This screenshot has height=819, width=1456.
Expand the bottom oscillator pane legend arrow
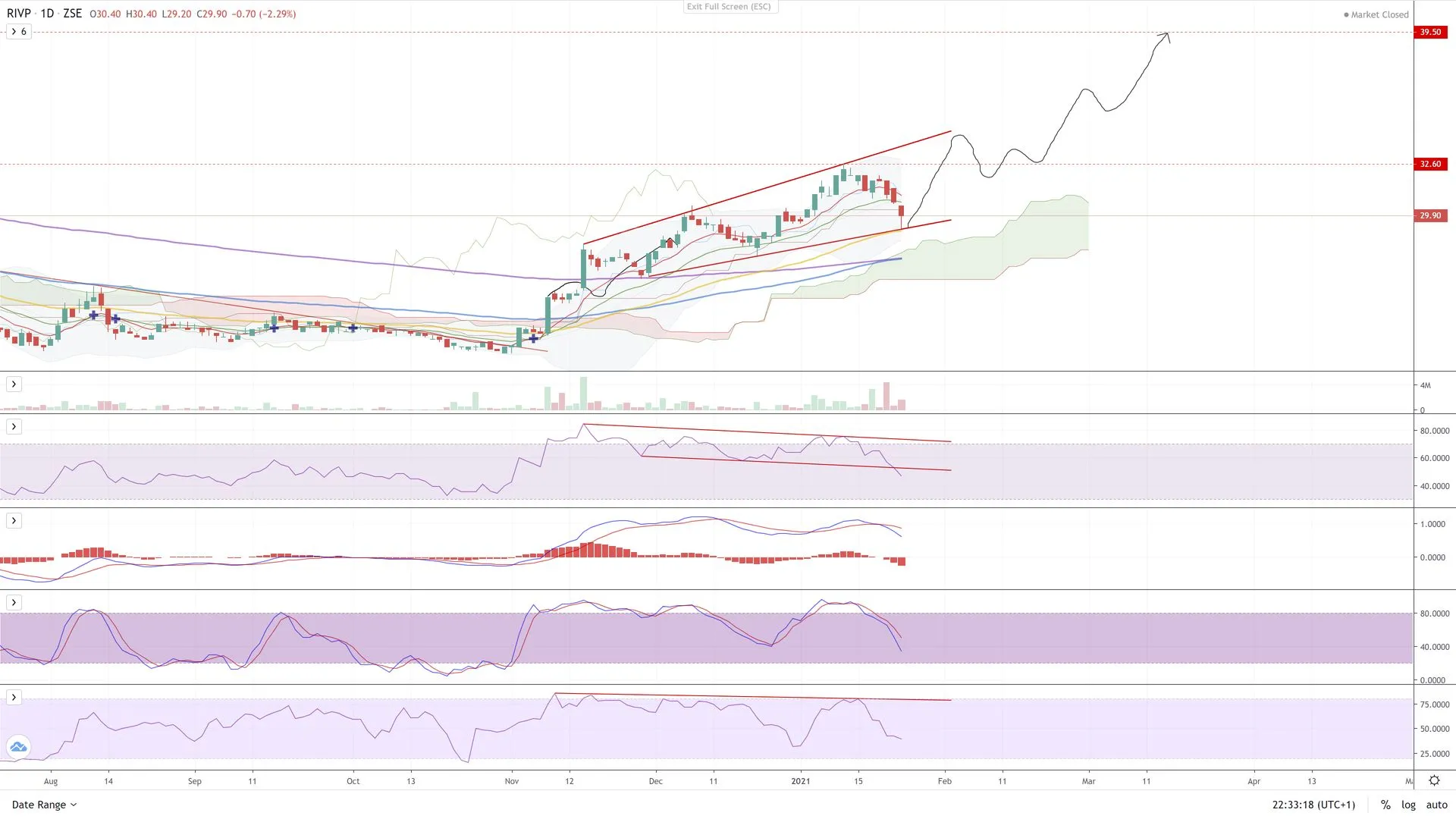(x=14, y=698)
